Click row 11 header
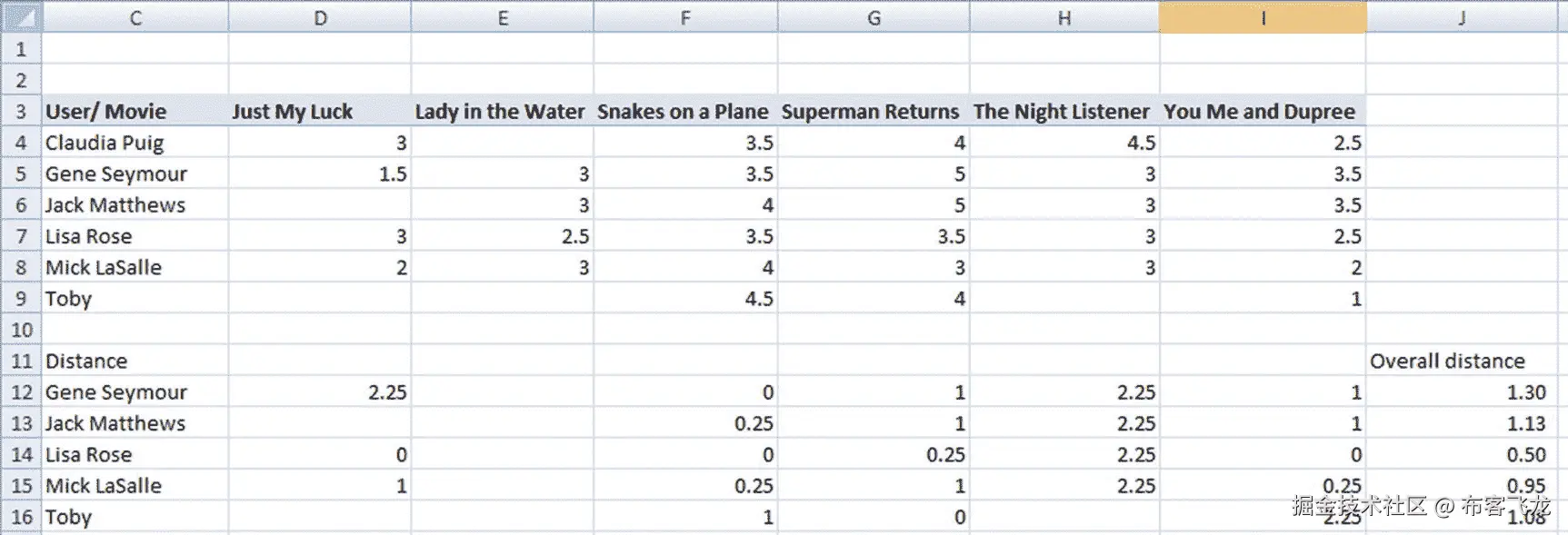Screen dimensions: 1568x535 click(x=21, y=362)
